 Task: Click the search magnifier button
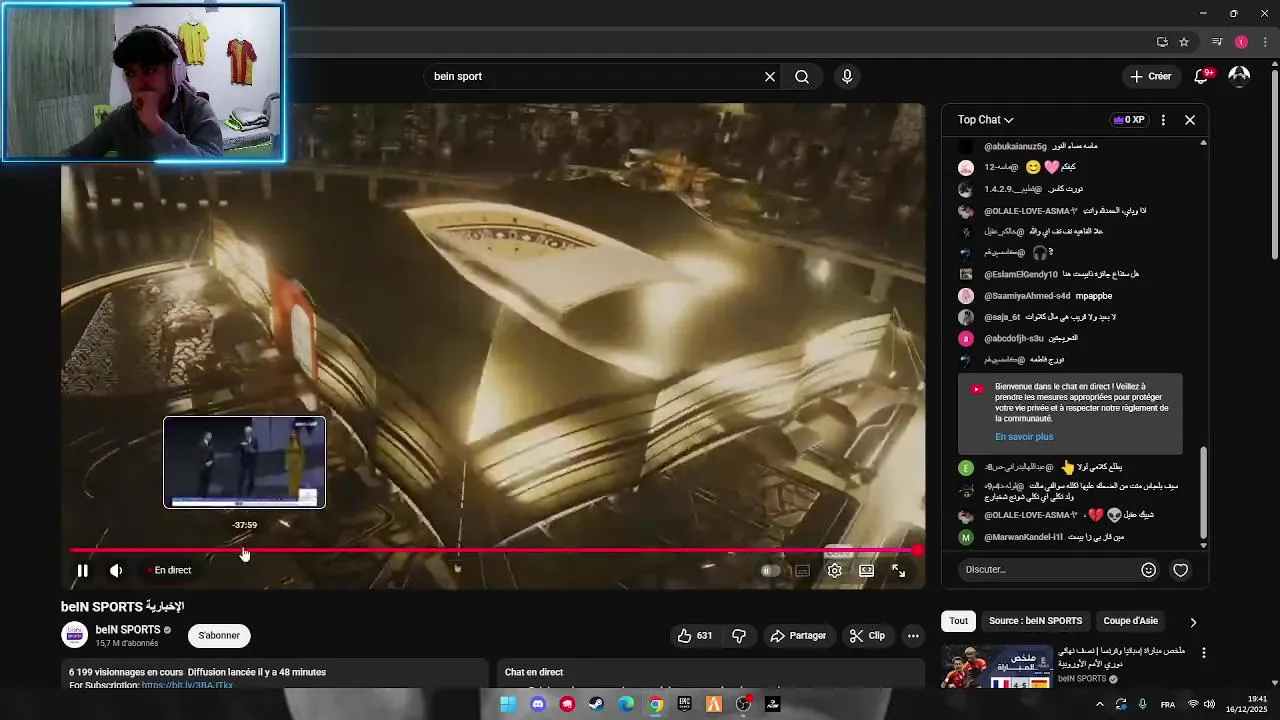802,76
